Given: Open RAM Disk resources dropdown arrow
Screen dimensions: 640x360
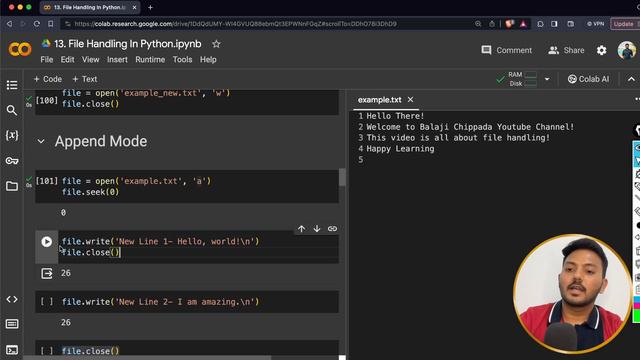Looking at the screenshot, I should click(x=547, y=79).
